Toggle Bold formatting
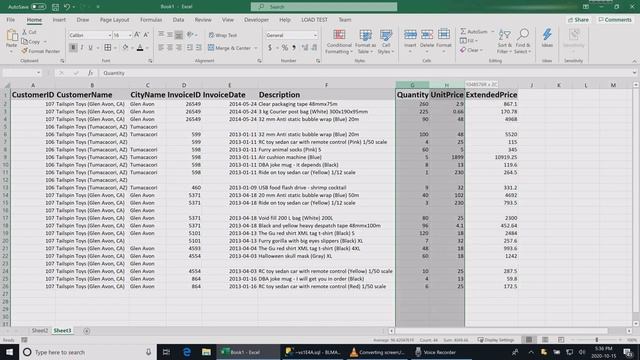This screenshot has height=360, width=640. point(73,48)
